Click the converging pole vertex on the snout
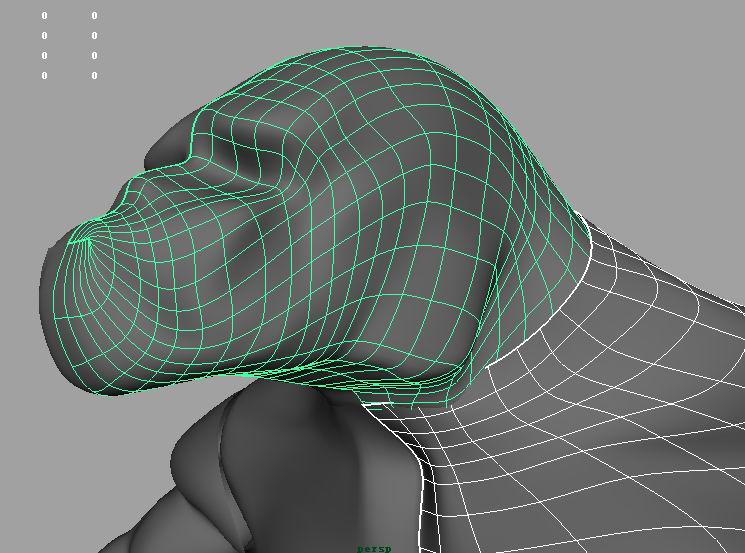The image size is (745, 553). pos(88,239)
